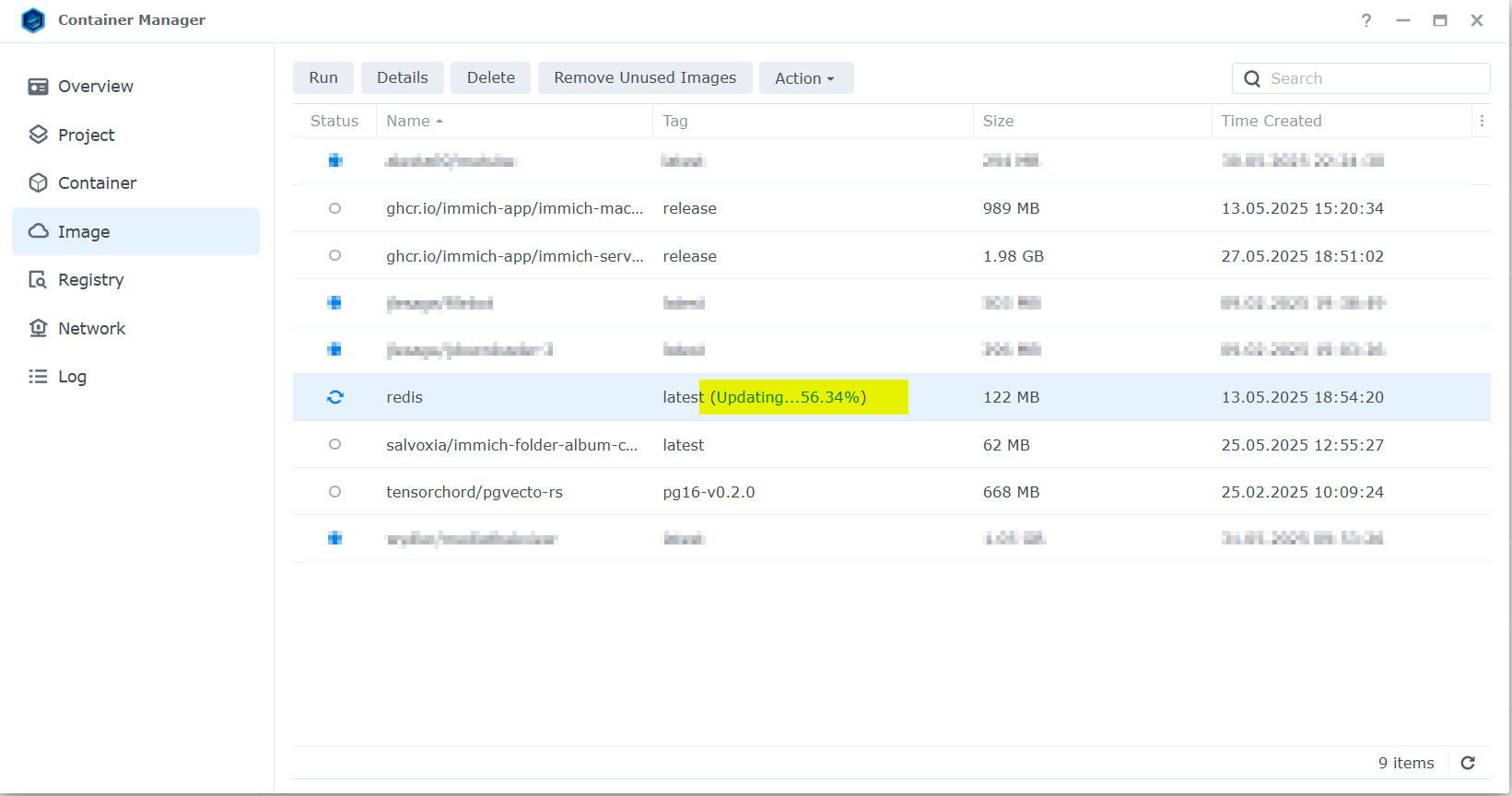Click status circle of tensorchord/pgvecto-rs row

334,492
